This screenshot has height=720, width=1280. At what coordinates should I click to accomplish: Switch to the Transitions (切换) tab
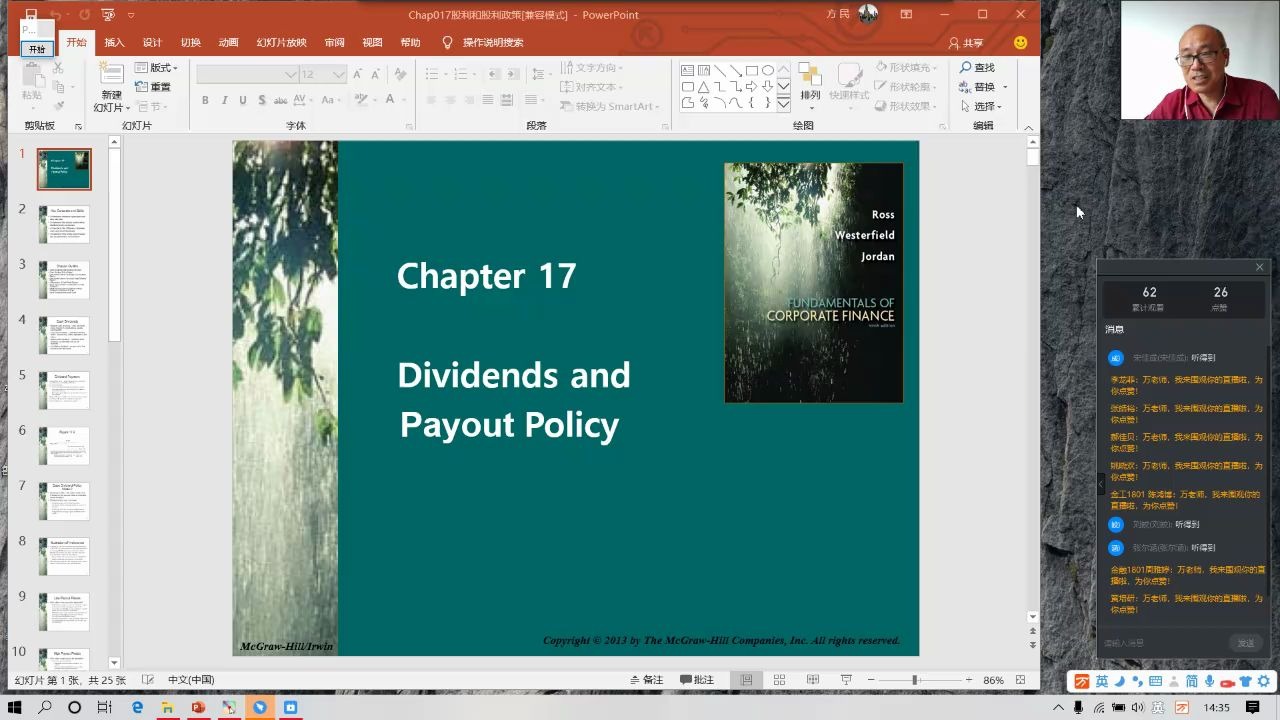point(190,43)
